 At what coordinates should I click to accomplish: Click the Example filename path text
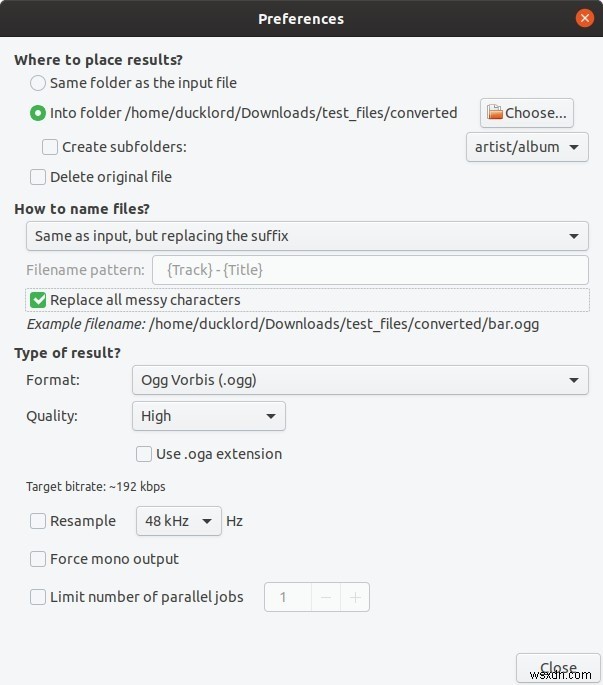[x=344, y=325]
